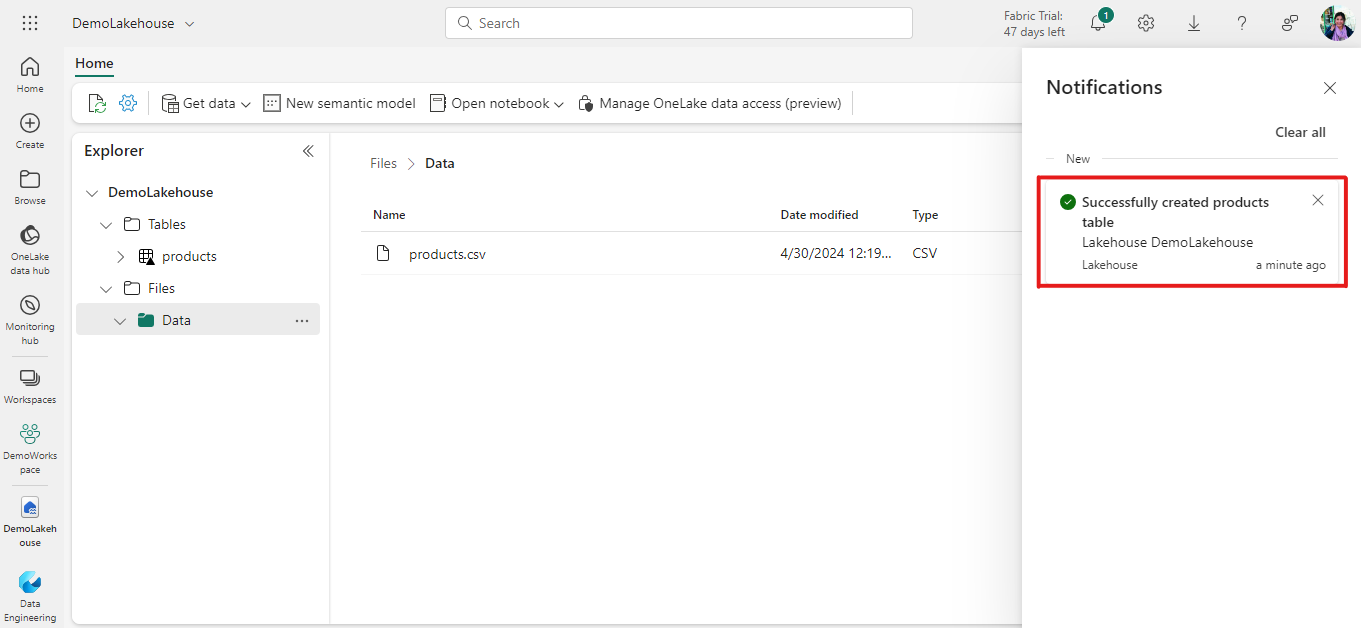Collapse the Explorer pane

click(x=308, y=151)
